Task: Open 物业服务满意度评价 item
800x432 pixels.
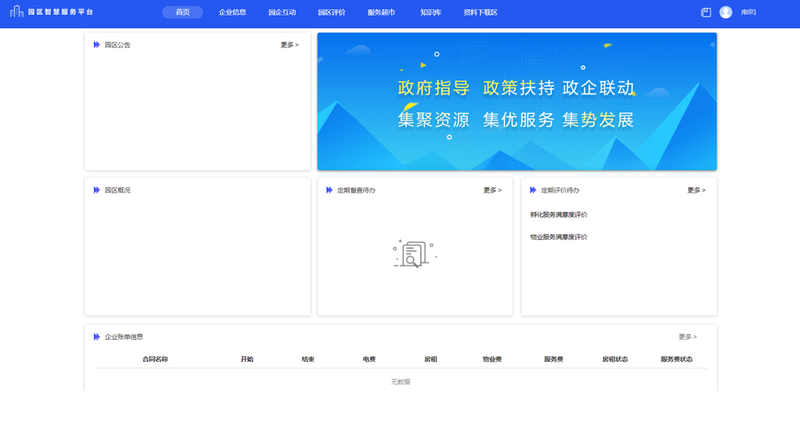Action: [559, 237]
